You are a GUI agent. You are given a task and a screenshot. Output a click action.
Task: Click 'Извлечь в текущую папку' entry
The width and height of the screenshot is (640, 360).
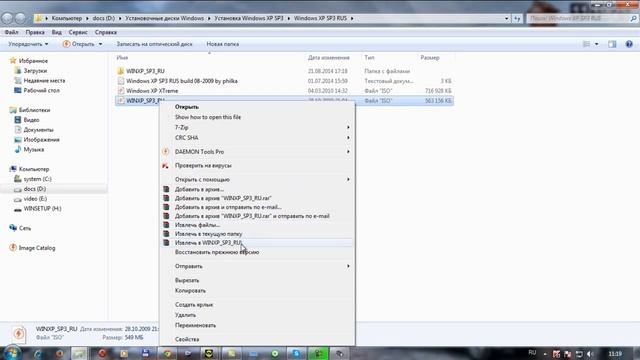(257, 234)
